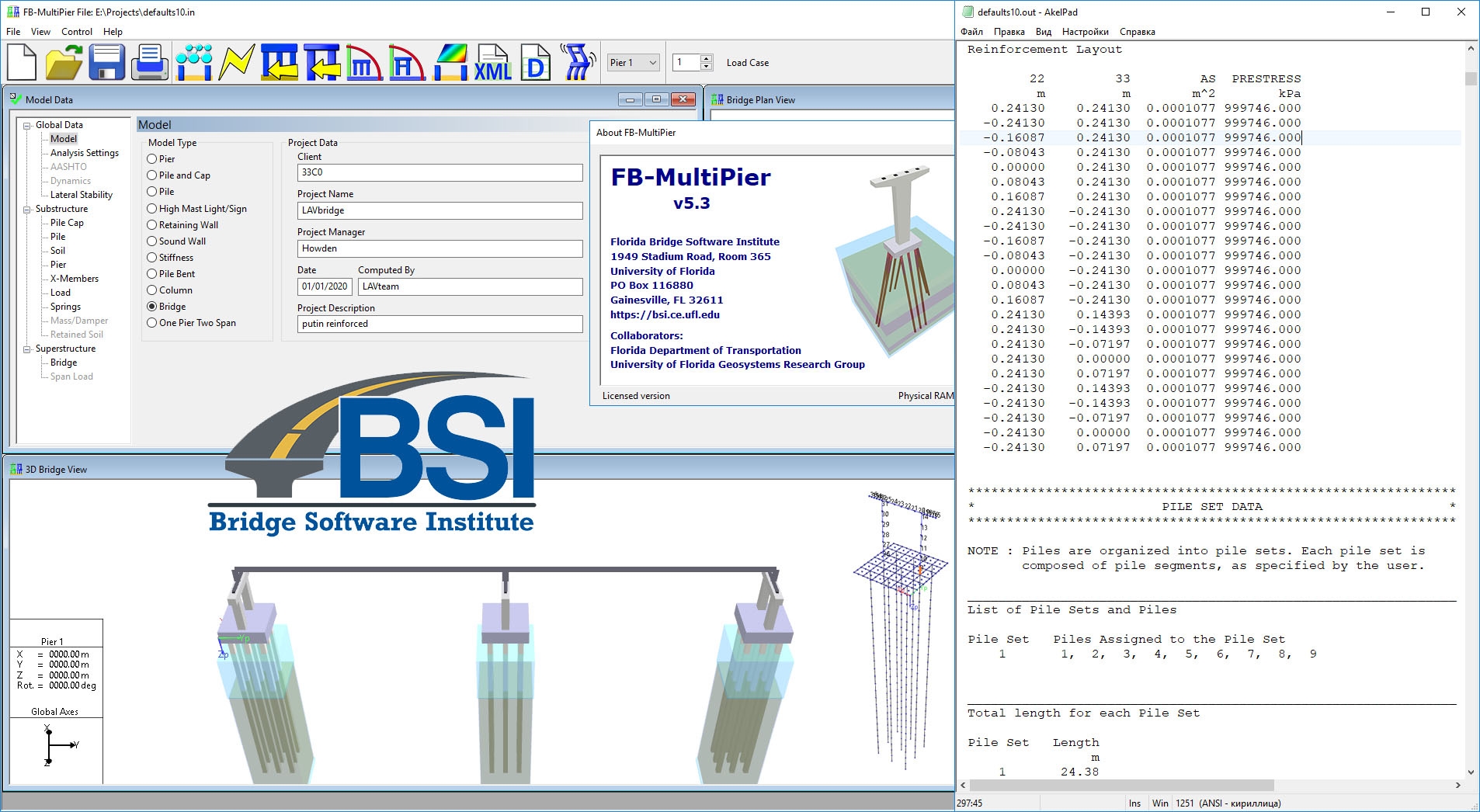Image resolution: width=1480 pixels, height=812 pixels.
Task: Click the AkelPad horizontal scrollbar thumb
Action: (1121, 785)
